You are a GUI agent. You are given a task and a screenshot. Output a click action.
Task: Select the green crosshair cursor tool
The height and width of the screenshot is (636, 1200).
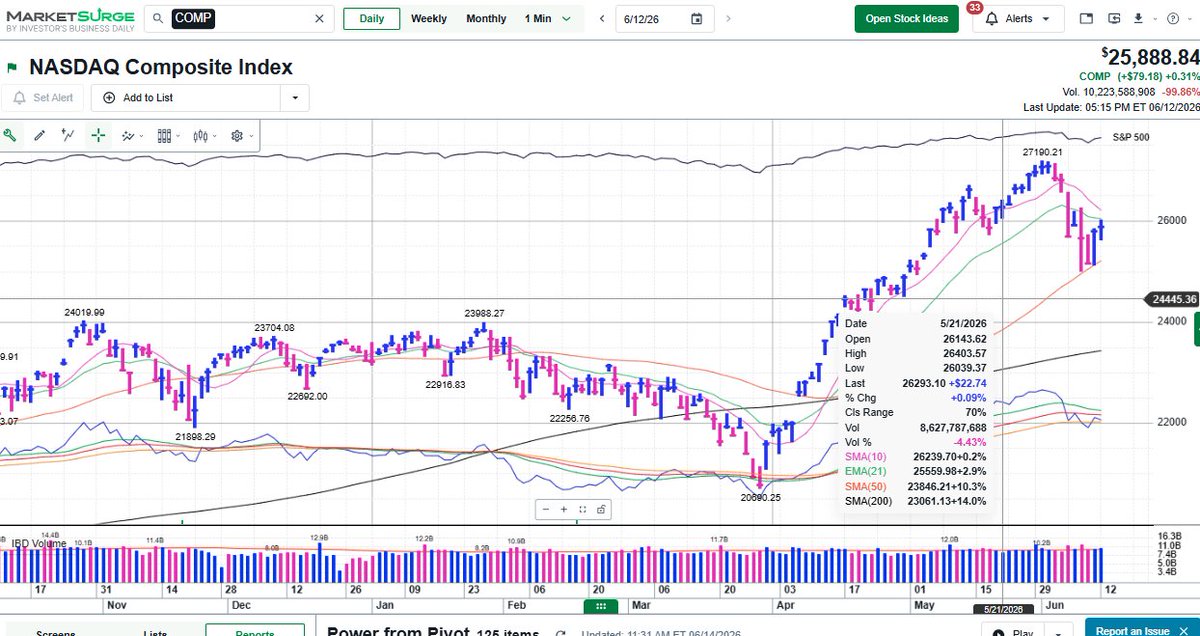[98, 136]
